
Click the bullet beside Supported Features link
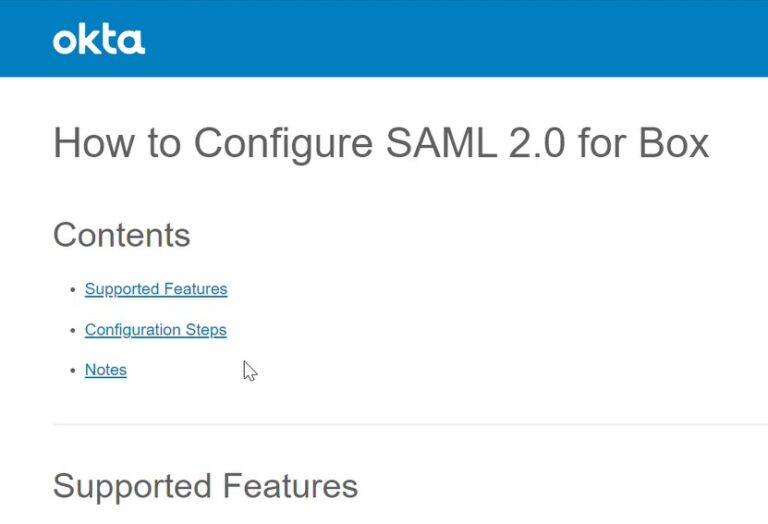click(x=72, y=290)
